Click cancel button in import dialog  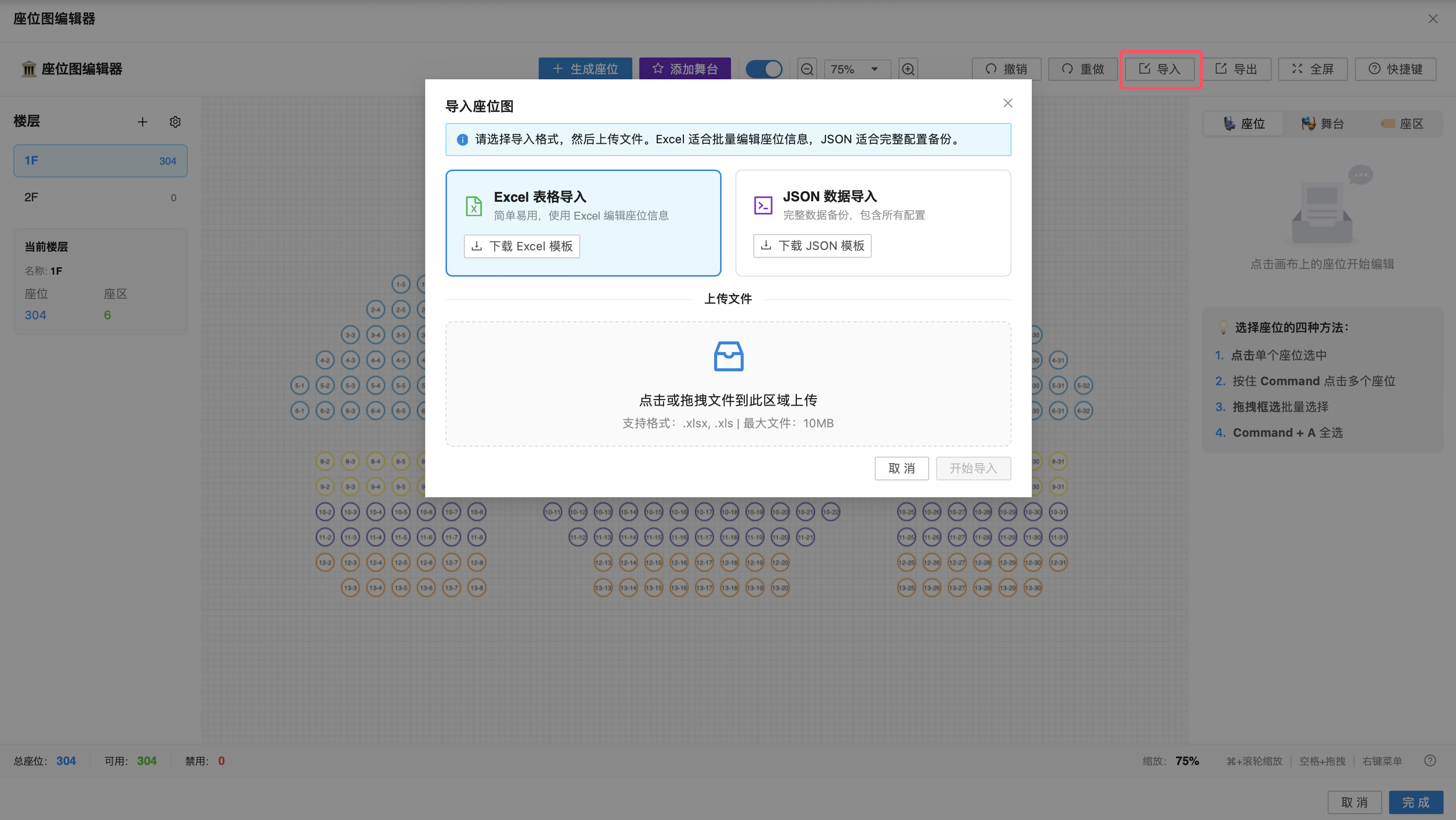(901, 468)
